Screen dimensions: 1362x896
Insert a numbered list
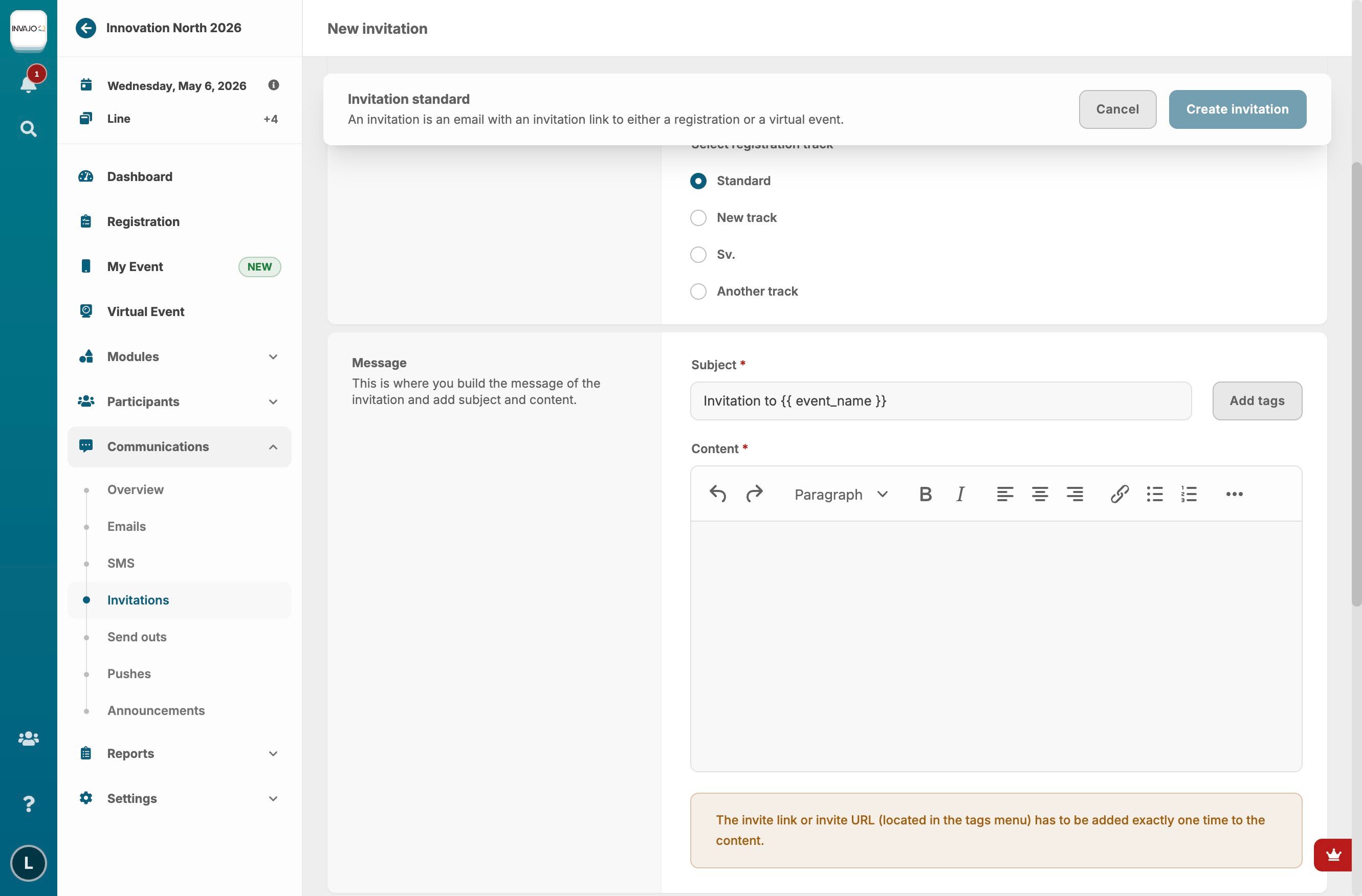(1189, 494)
